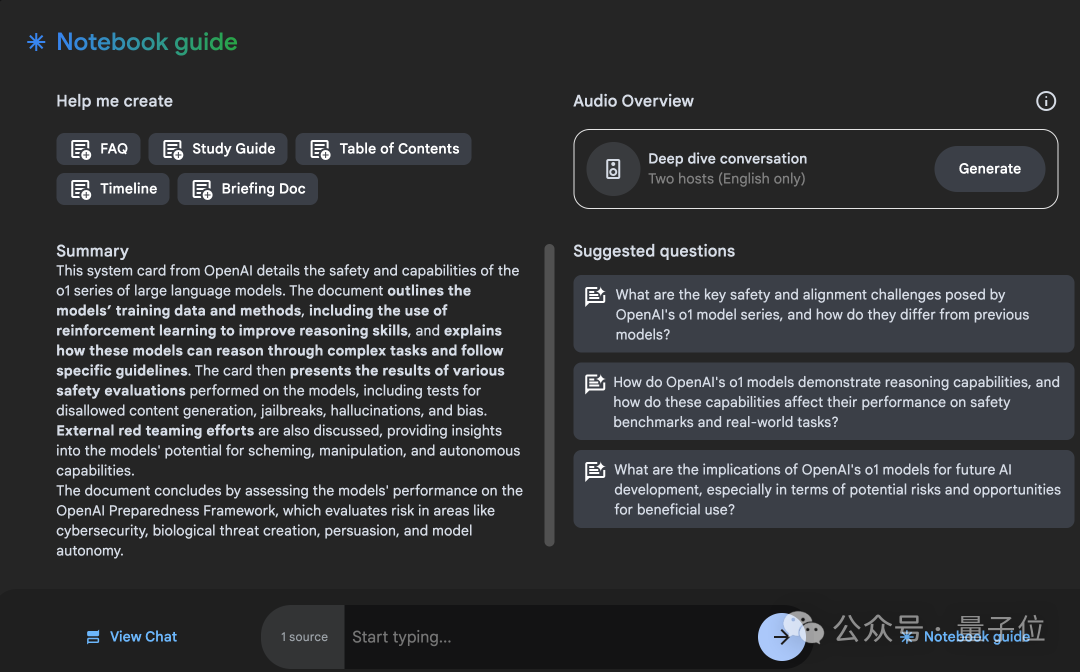Click the Start typing input field
The width and height of the screenshot is (1080, 672).
(550, 637)
